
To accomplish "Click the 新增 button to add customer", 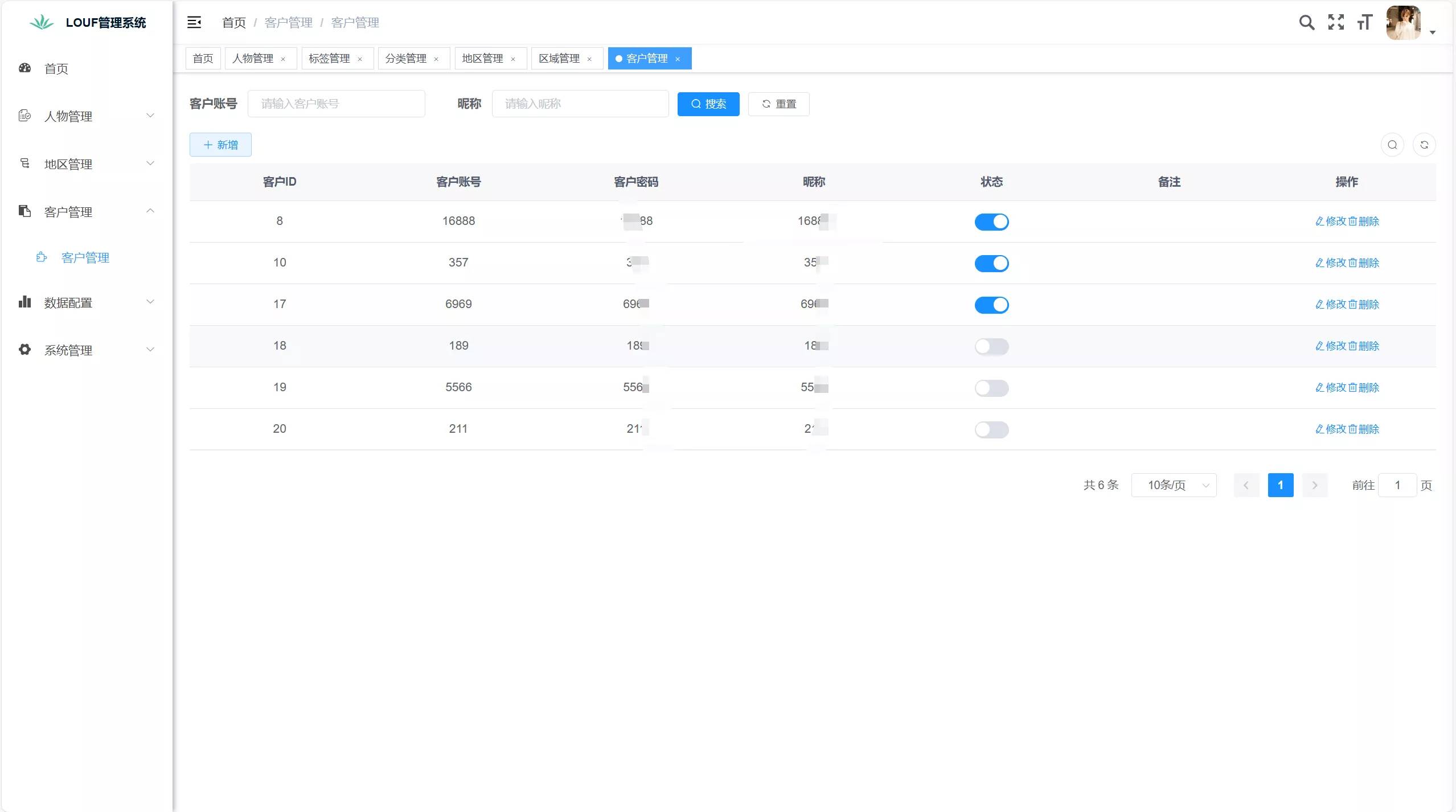I will (220, 144).
